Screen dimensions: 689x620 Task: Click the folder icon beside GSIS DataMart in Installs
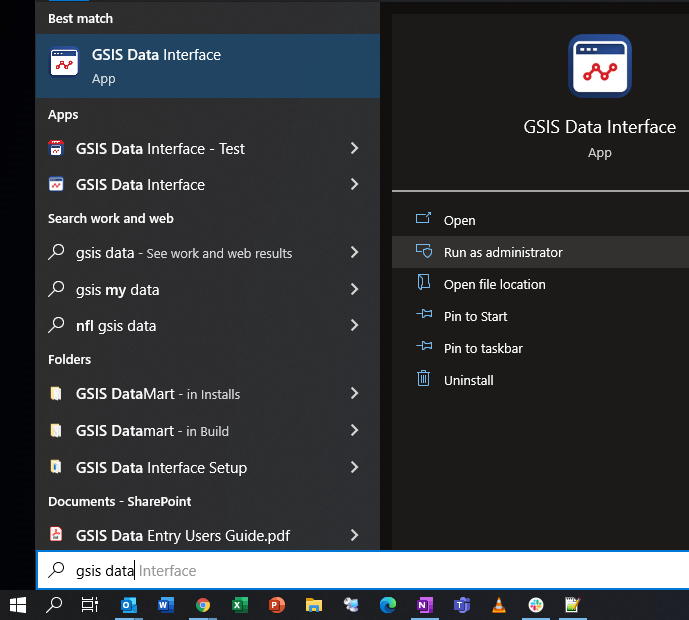click(56, 393)
